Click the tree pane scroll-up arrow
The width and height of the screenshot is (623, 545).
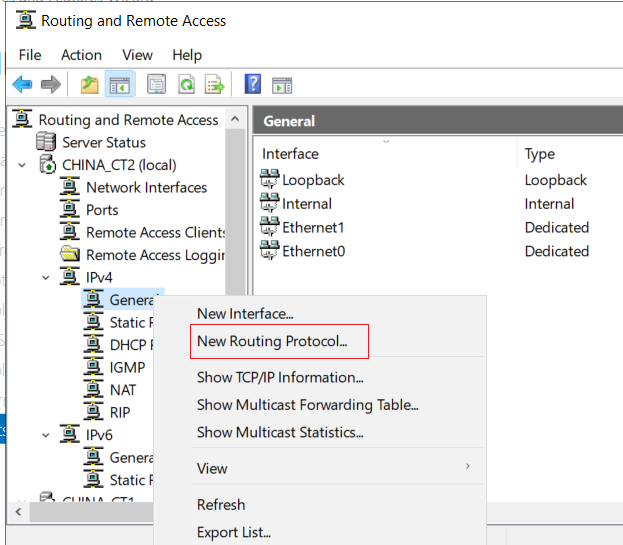(235, 119)
